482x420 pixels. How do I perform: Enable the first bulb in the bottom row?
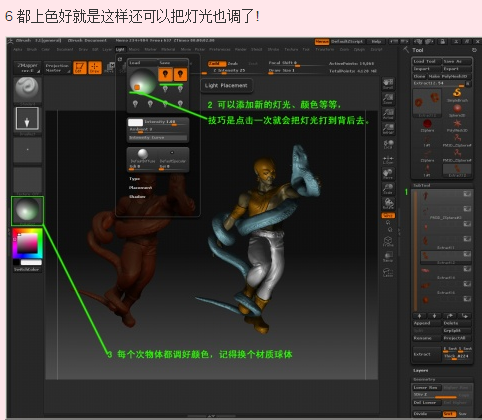(135, 104)
